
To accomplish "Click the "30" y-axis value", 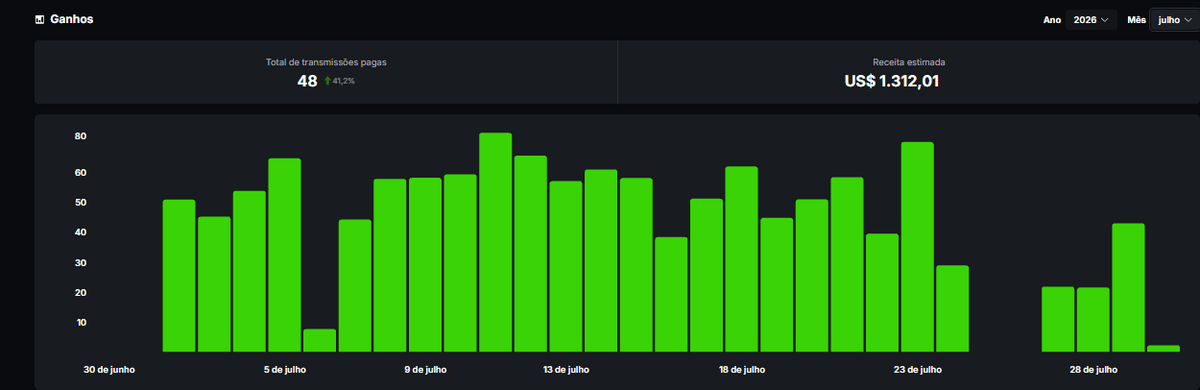I will (x=80, y=263).
